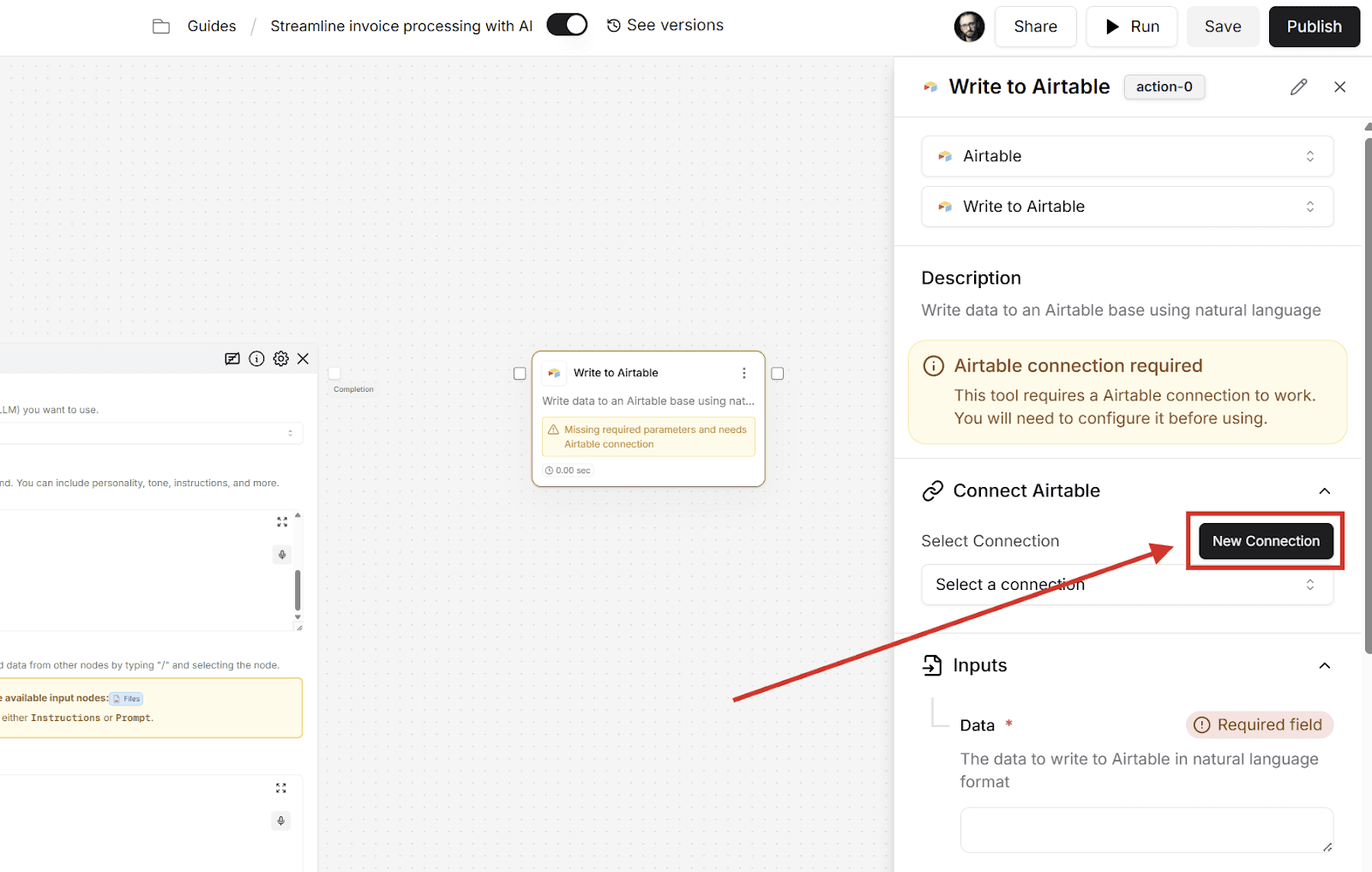Click the Data textarea resize handle
Viewport: 1372px width, 872px height.
coord(1327,847)
